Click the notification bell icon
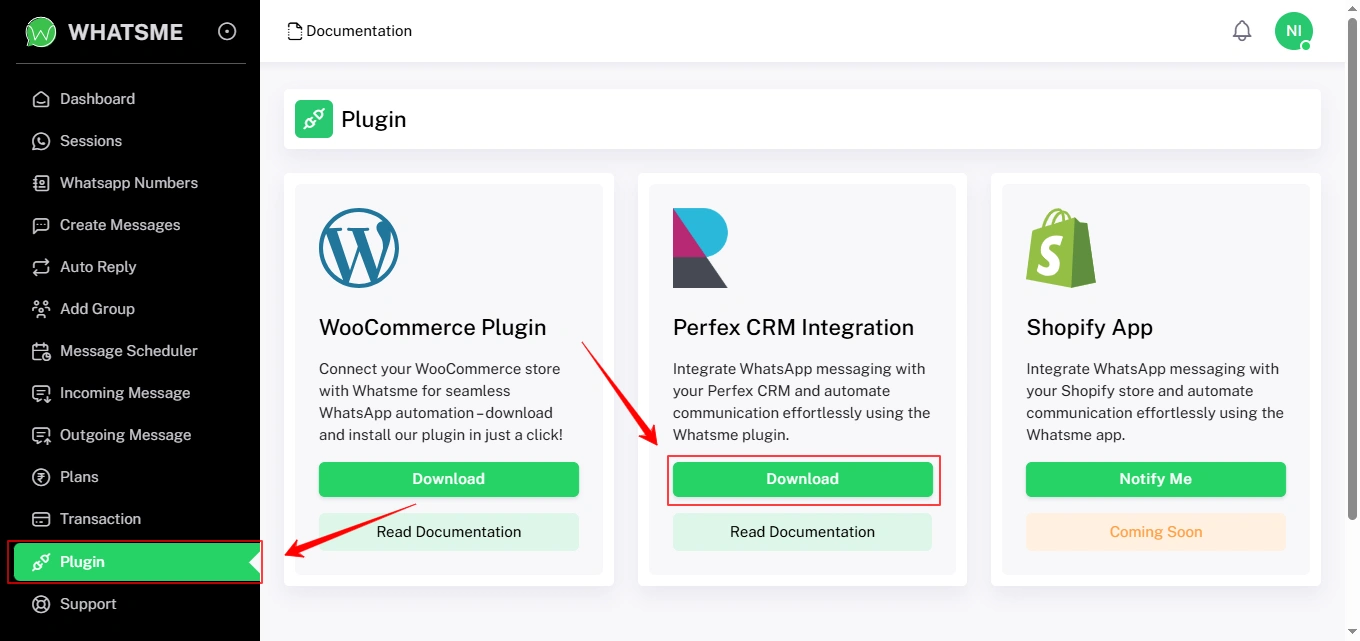This screenshot has height=641, width=1360. coord(1242,31)
